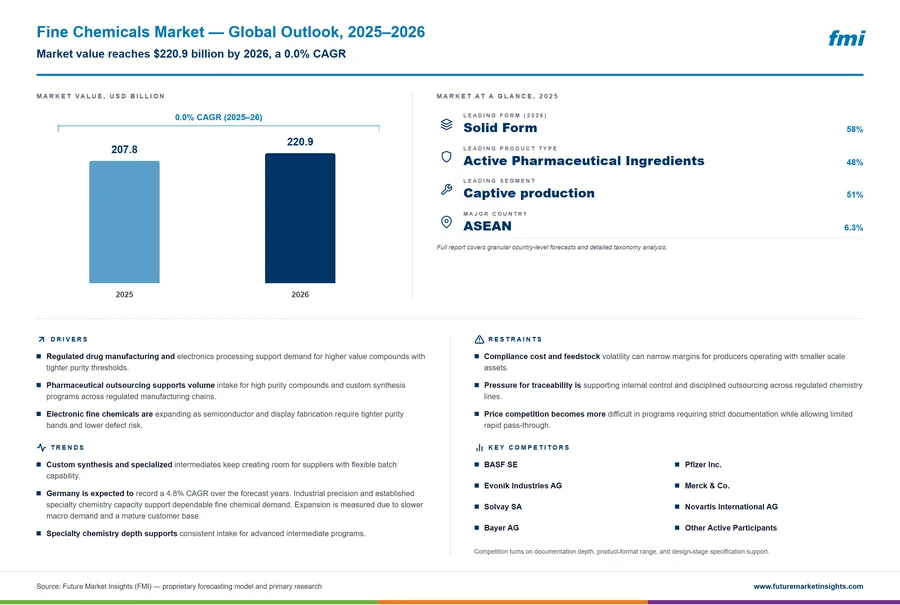
Task: Click the wrench icon beside Captive production
Action: 446,189
